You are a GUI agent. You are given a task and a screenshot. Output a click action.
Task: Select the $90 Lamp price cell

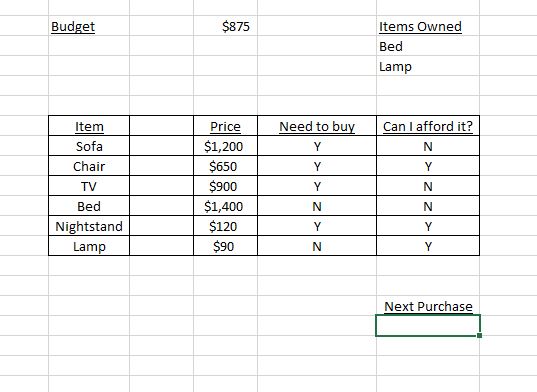coord(225,246)
